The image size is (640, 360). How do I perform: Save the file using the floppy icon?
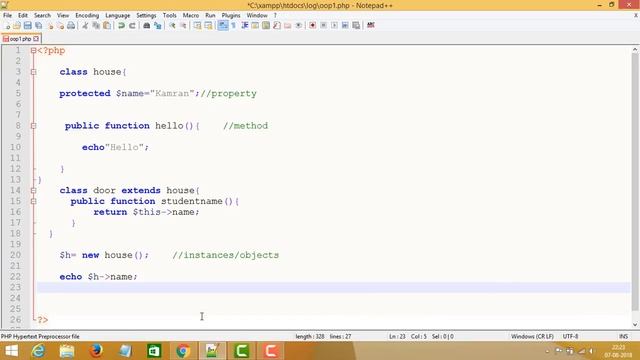27,26
